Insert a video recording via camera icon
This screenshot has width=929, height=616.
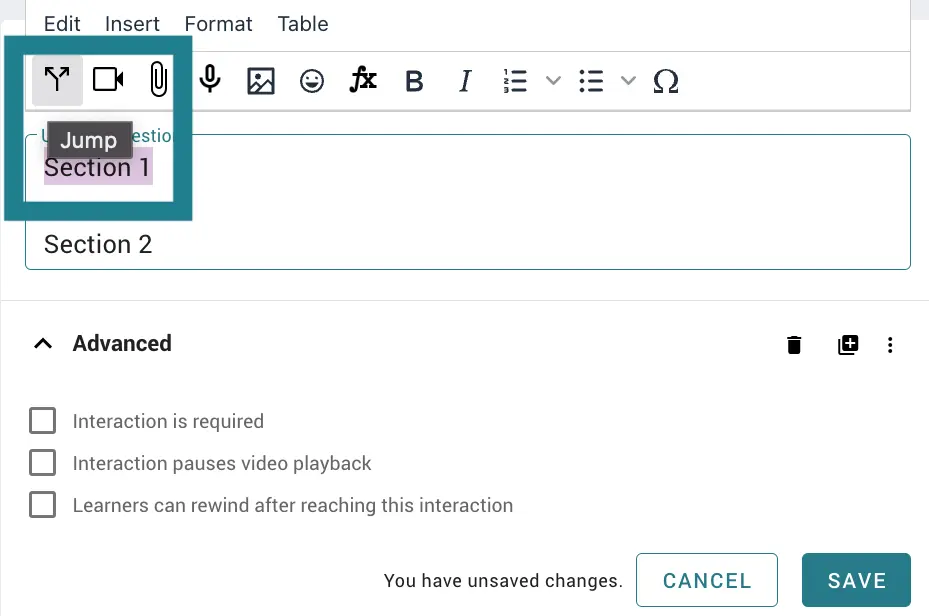tap(108, 80)
